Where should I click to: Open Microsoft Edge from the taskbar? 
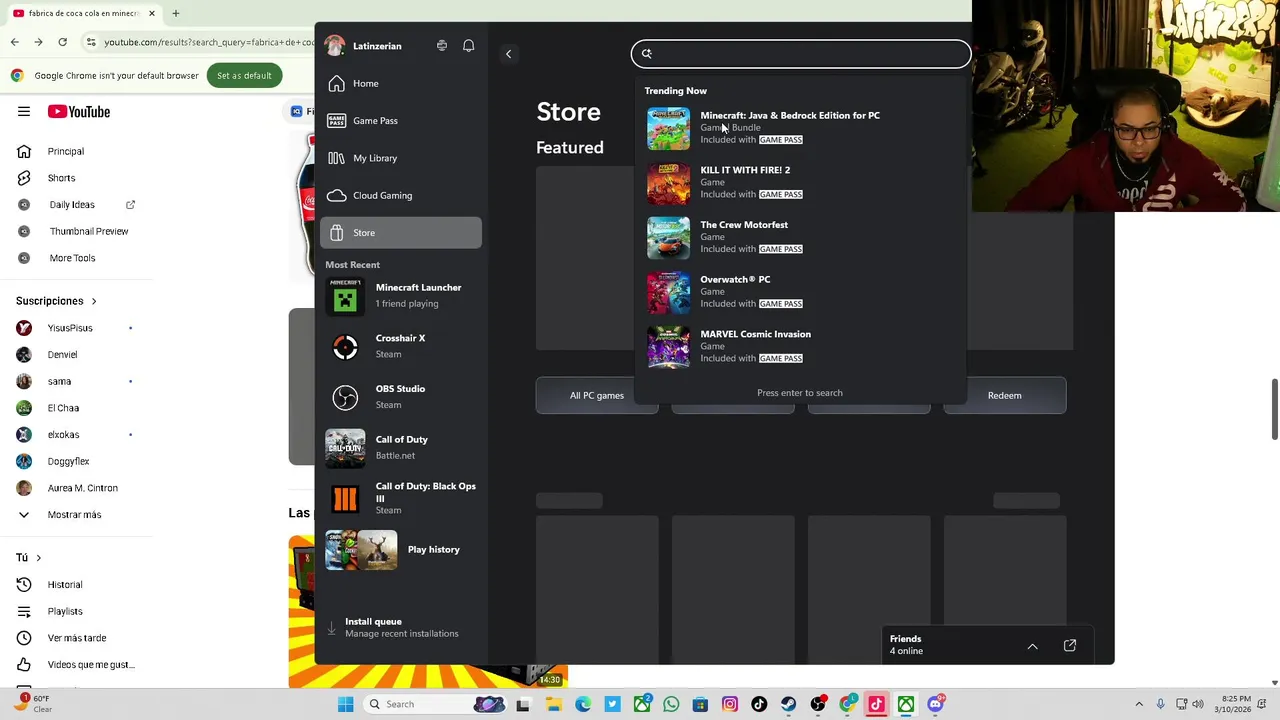click(x=583, y=705)
